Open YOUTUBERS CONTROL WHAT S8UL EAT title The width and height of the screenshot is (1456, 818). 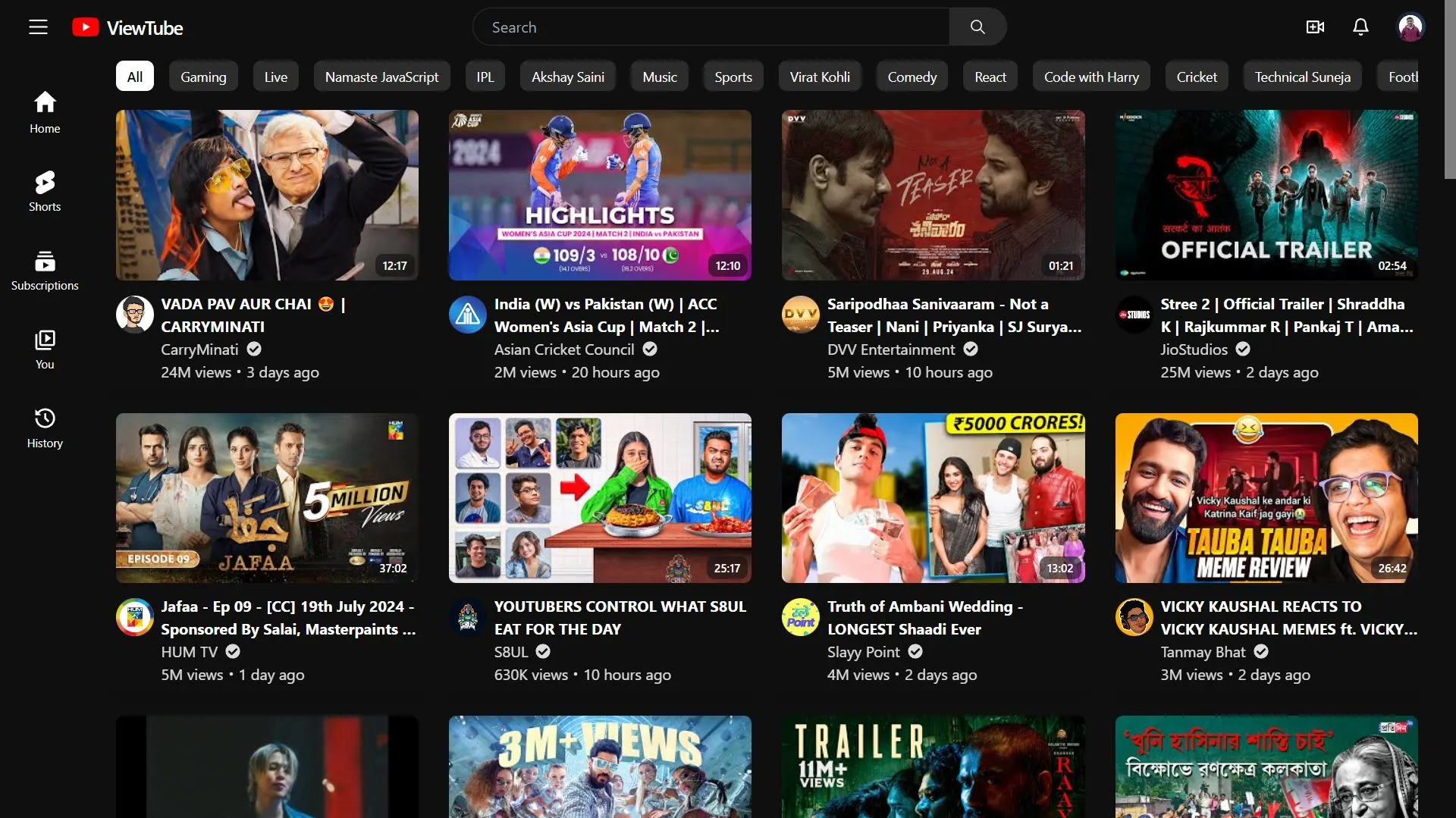coord(620,618)
